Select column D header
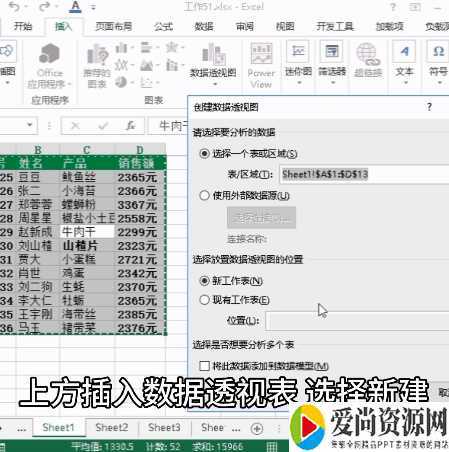Screen dimensions: 449x452 coord(140,150)
